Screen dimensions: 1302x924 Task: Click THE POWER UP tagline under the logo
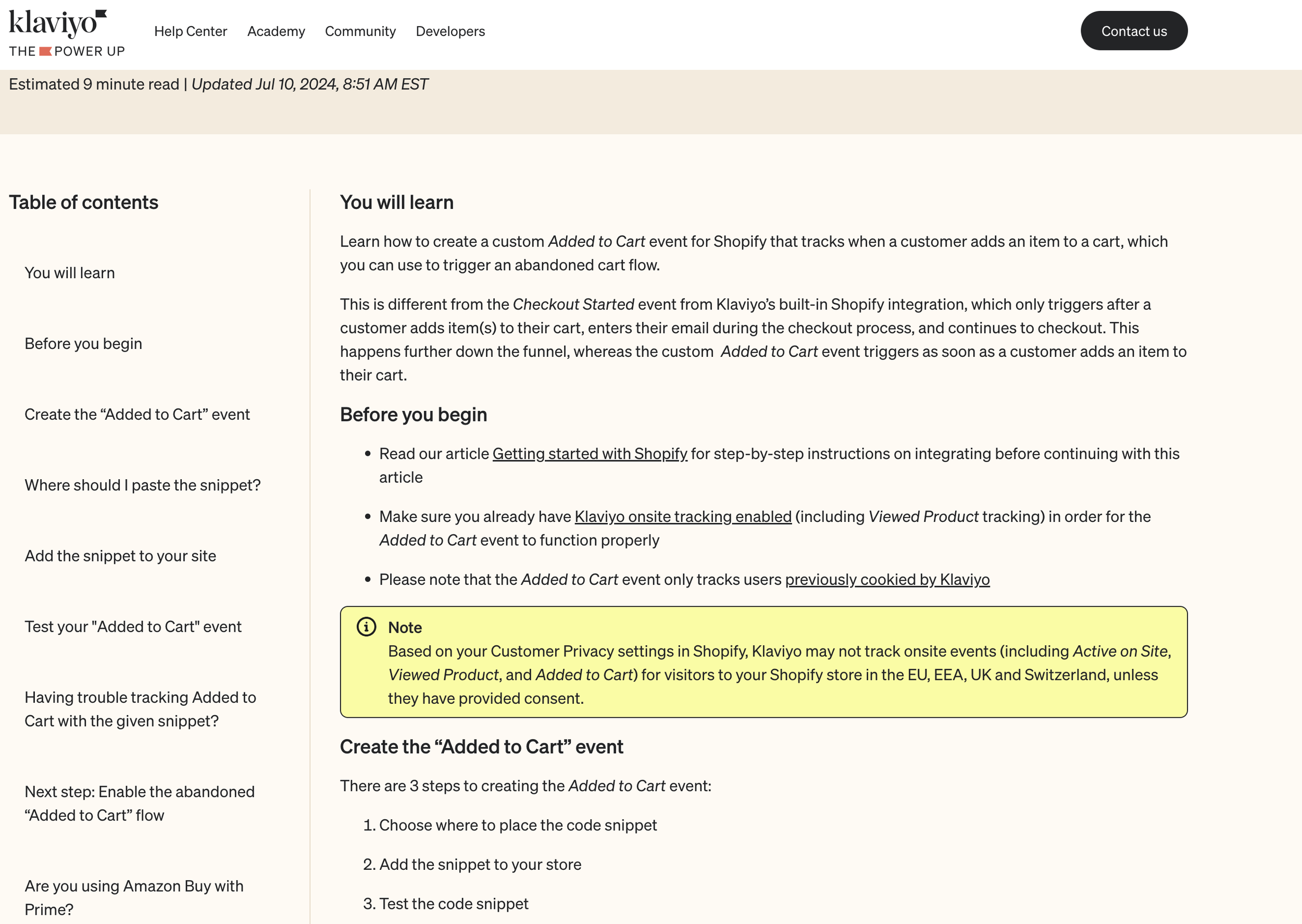(67, 51)
